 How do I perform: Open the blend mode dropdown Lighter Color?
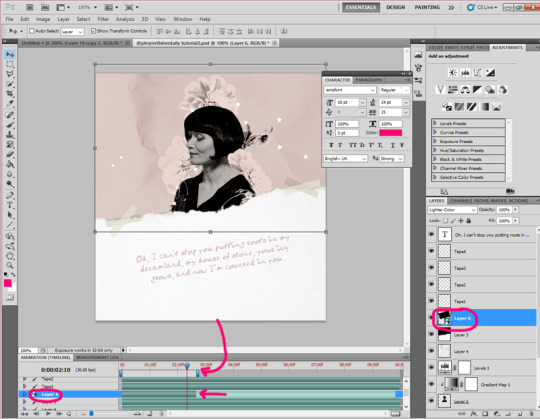pos(452,210)
